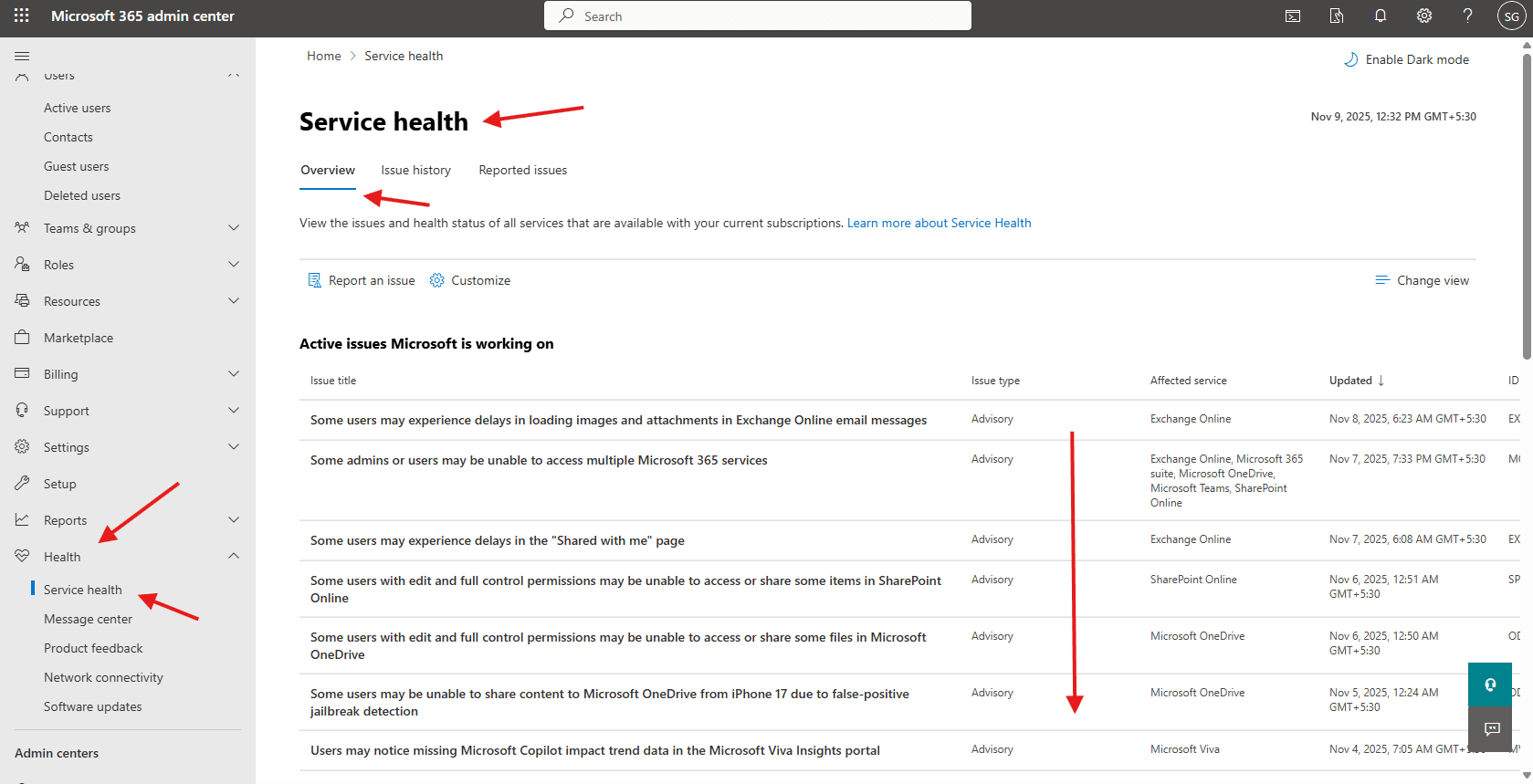Click the Support headset icon
1533x784 pixels.
click(x=22, y=410)
